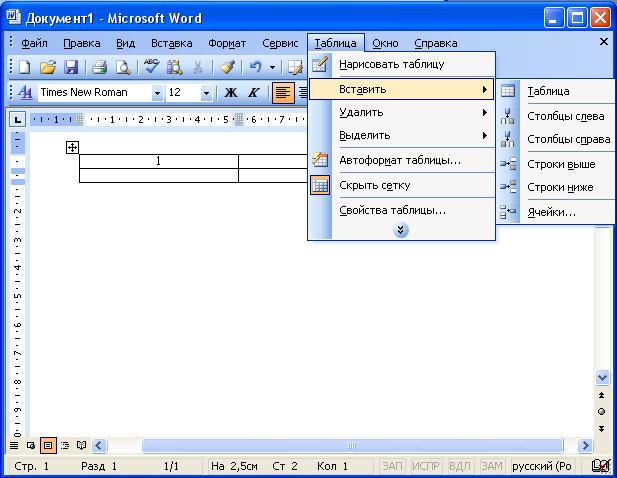Image resolution: width=617 pixels, height=478 pixels.
Task: Click the table move handle
Action: (72, 148)
